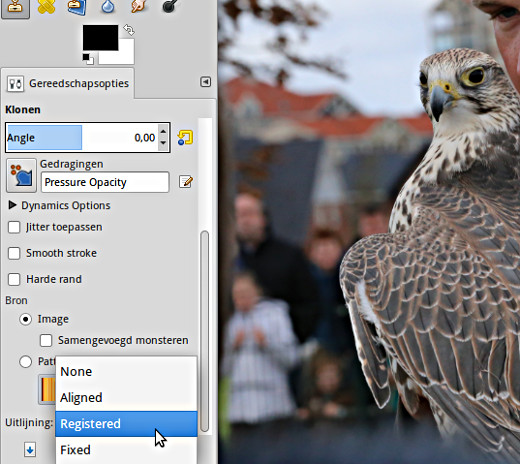Open the Gedragingen dynamics picker button
The height and width of the screenshot is (464, 520).
(21, 175)
